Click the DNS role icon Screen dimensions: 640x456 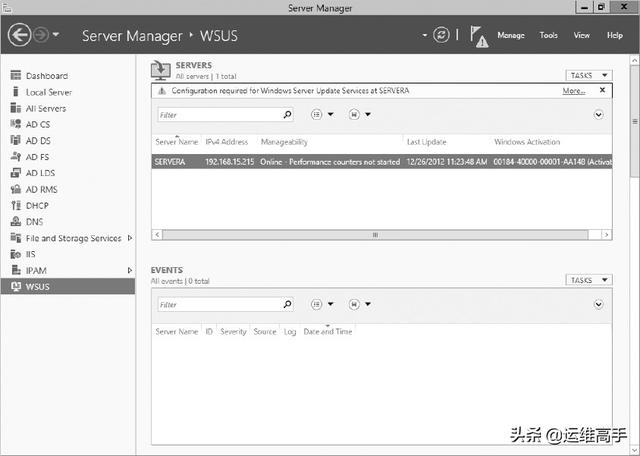coord(16,222)
